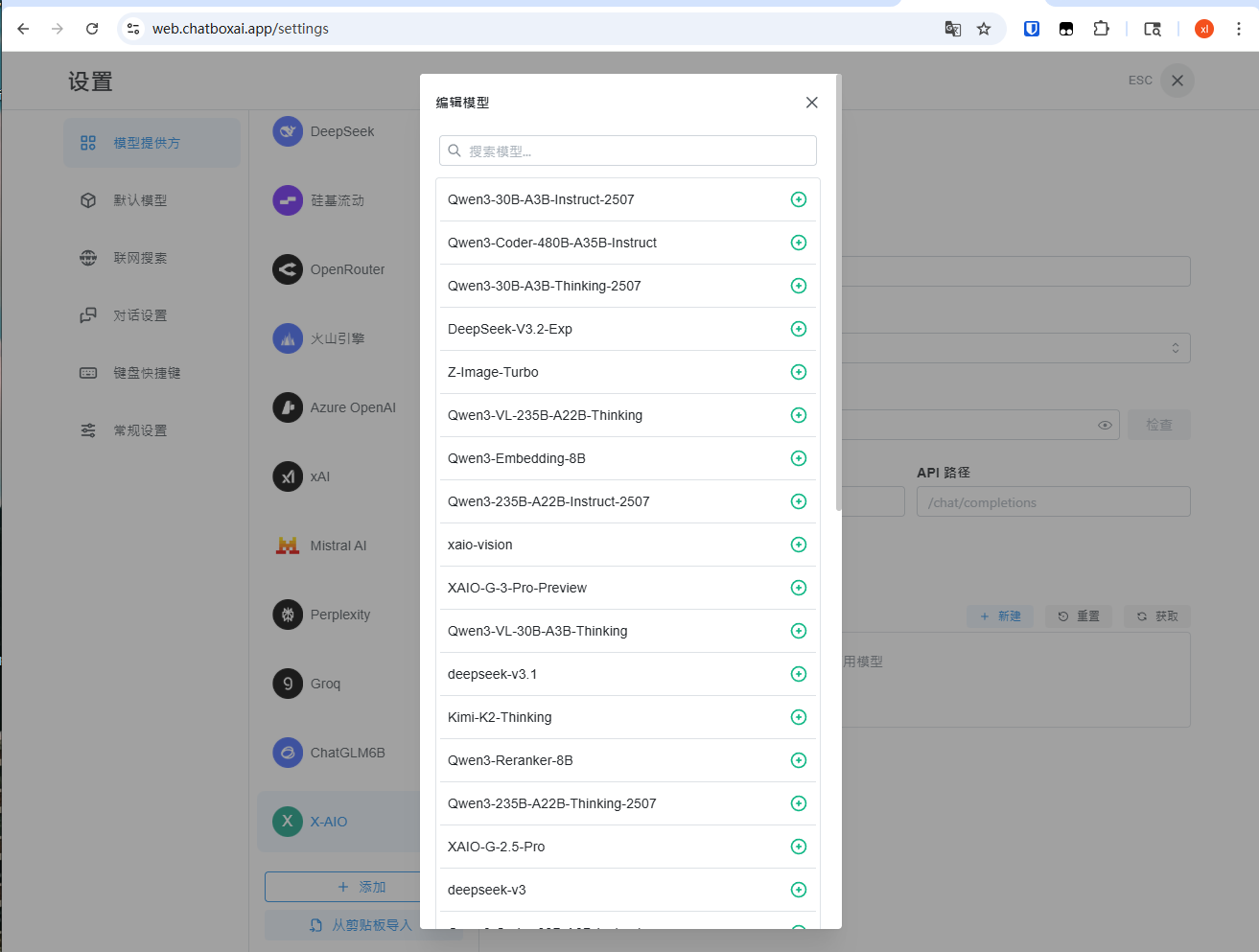The width and height of the screenshot is (1259, 952).
Task: Add the XAIO-G-3-Pro-Preview model
Action: 798,588
